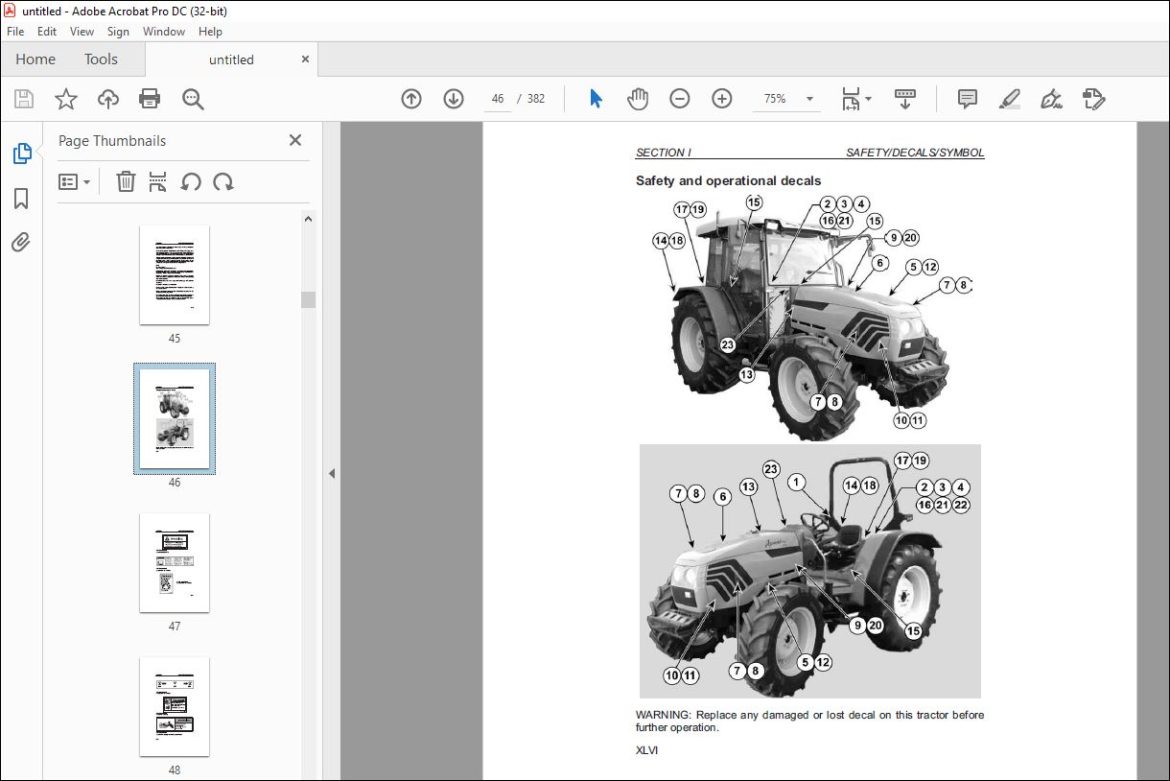The image size is (1170, 781).
Task: Share the file to Adobe cloud
Action: click(x=108, y=98)
